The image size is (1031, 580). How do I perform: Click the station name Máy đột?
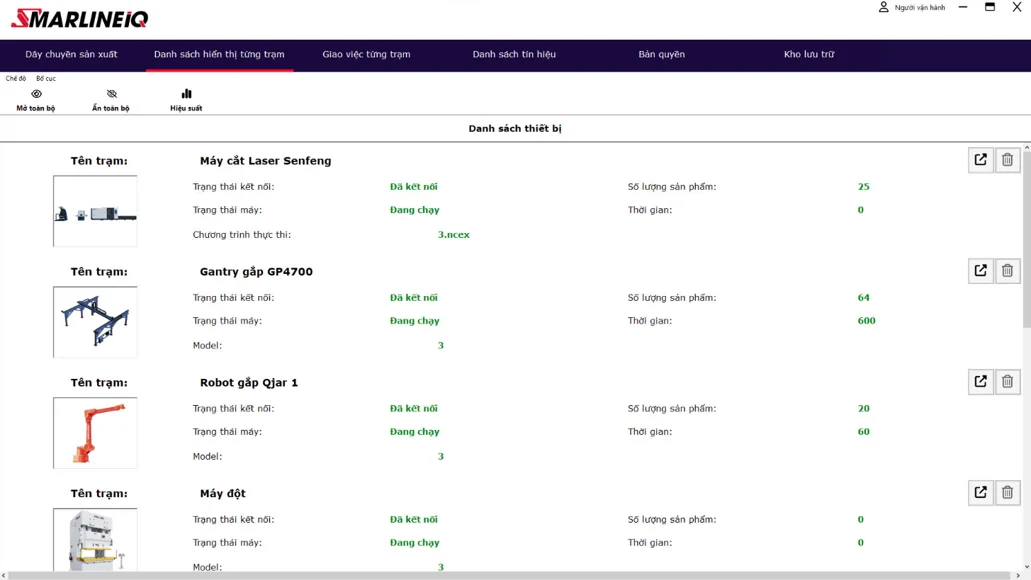tap(223, 493)
